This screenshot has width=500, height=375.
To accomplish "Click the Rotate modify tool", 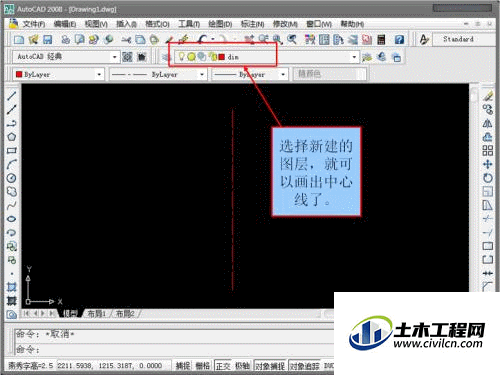I will [488, 178].
